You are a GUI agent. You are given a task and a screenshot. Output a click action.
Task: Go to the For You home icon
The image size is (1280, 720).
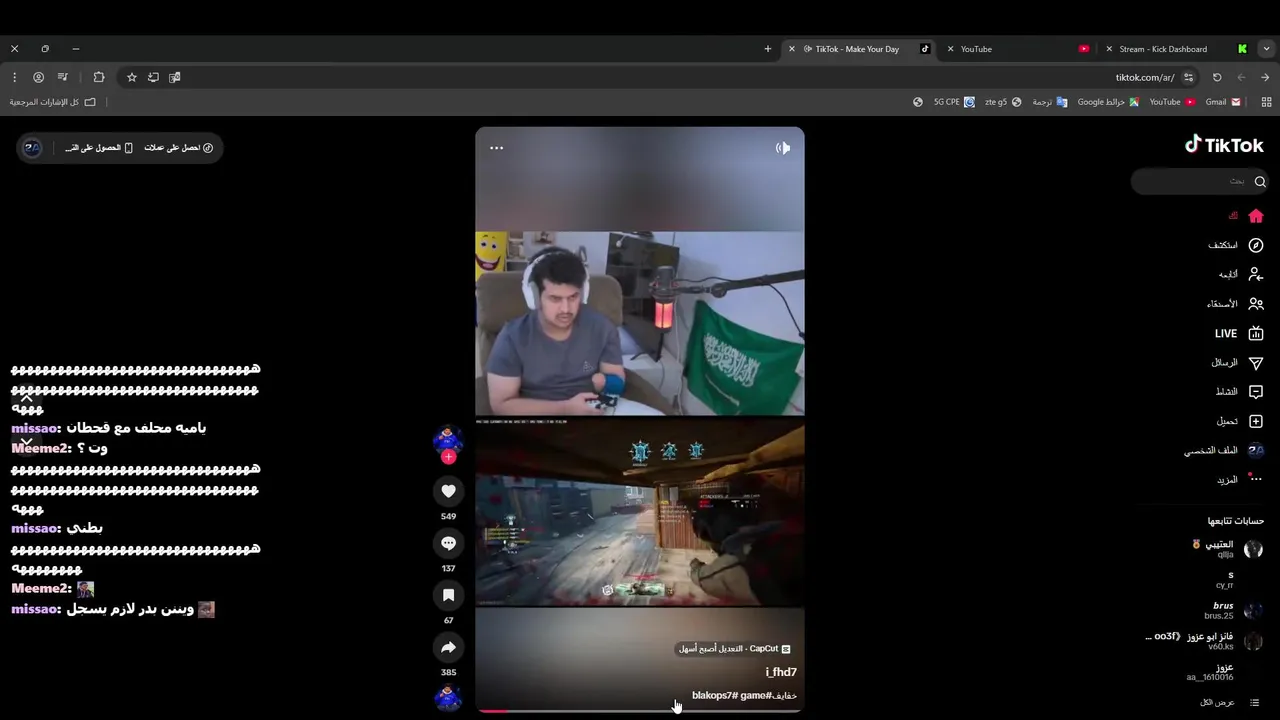pyautogui.click(x=1256, y=216)
